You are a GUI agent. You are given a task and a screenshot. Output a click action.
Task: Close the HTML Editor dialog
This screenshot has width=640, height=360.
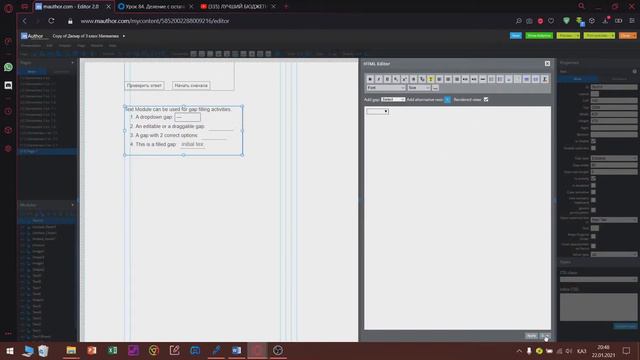click(x=547, y=64)
